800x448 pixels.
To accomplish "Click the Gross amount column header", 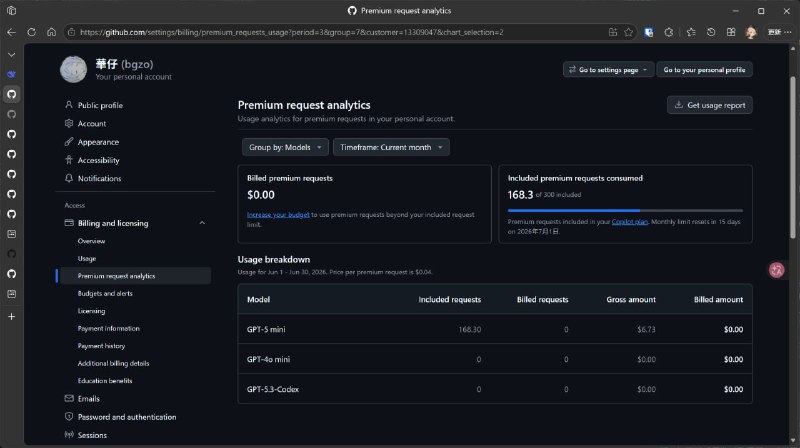I will (631, 300).
